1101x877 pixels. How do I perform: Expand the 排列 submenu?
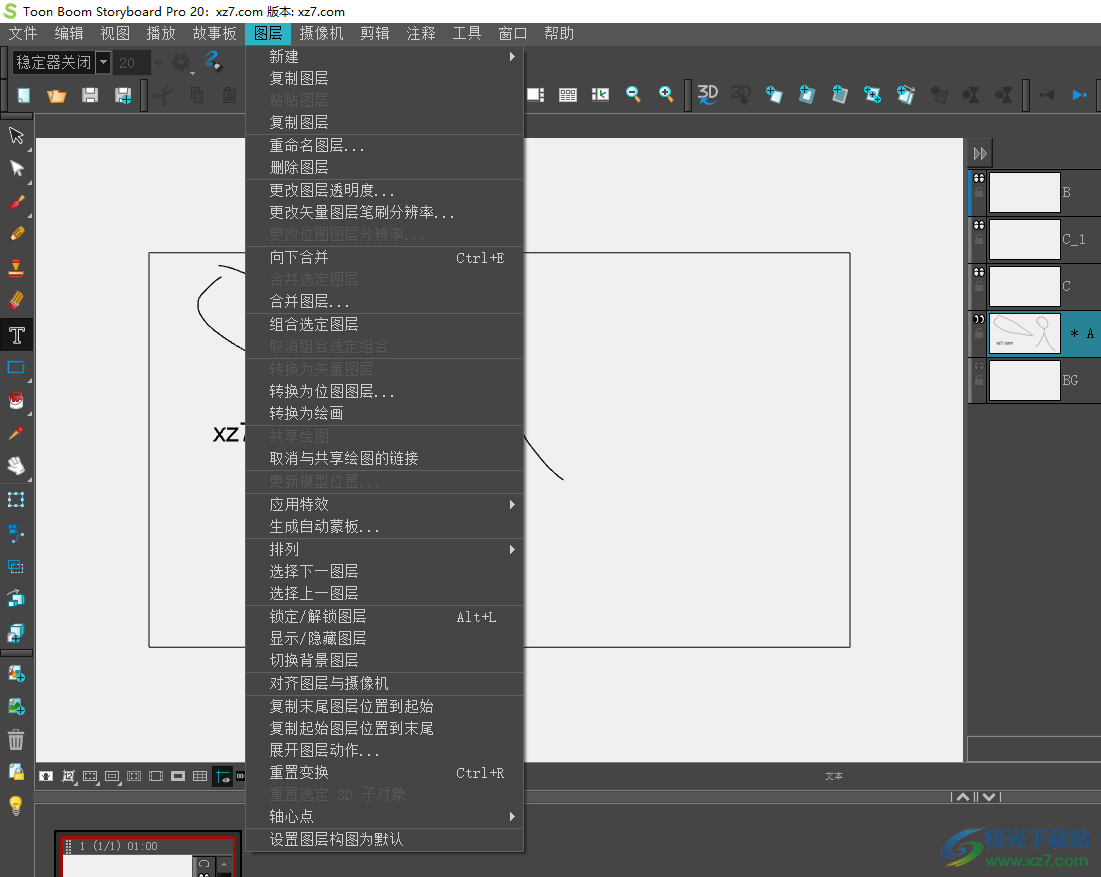(385, 549)
